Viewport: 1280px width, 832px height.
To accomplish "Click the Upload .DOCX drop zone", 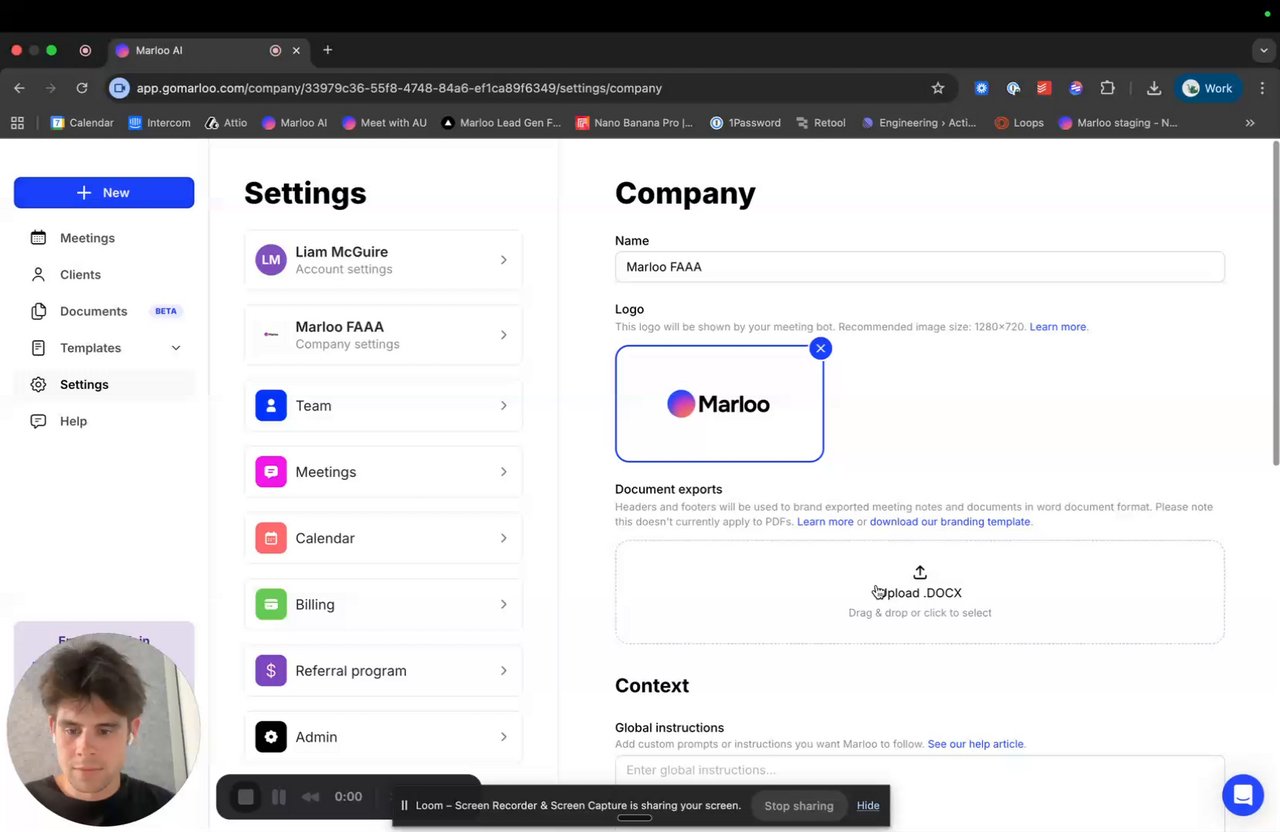I will click(920, 592).
